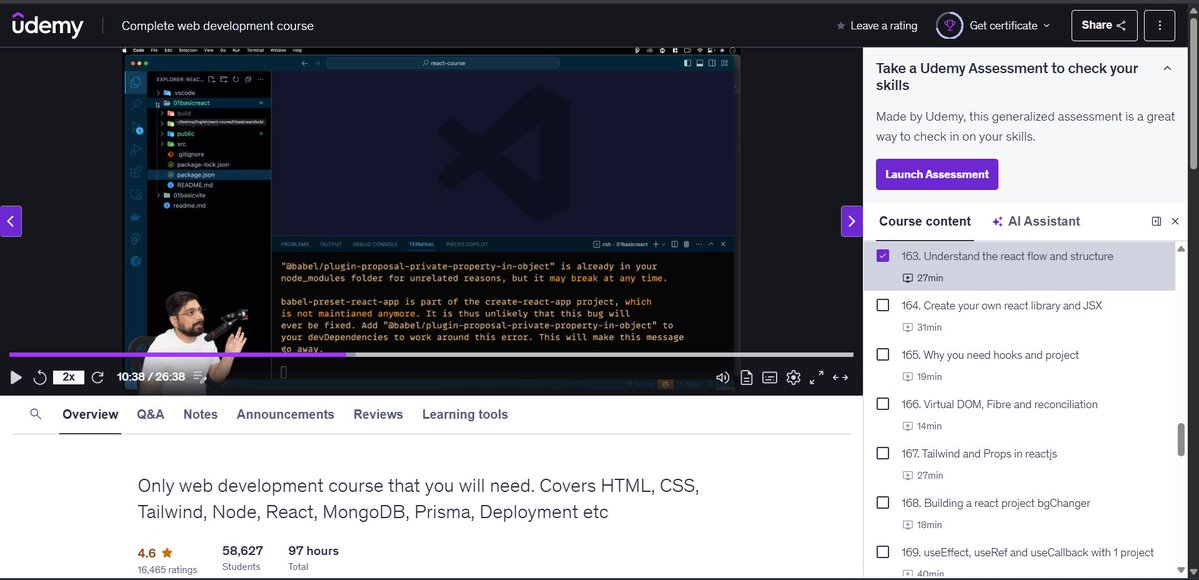The image size is (1199, 580).
Task: Switch to the Overview tab
Action: click(x=90, y=414)
